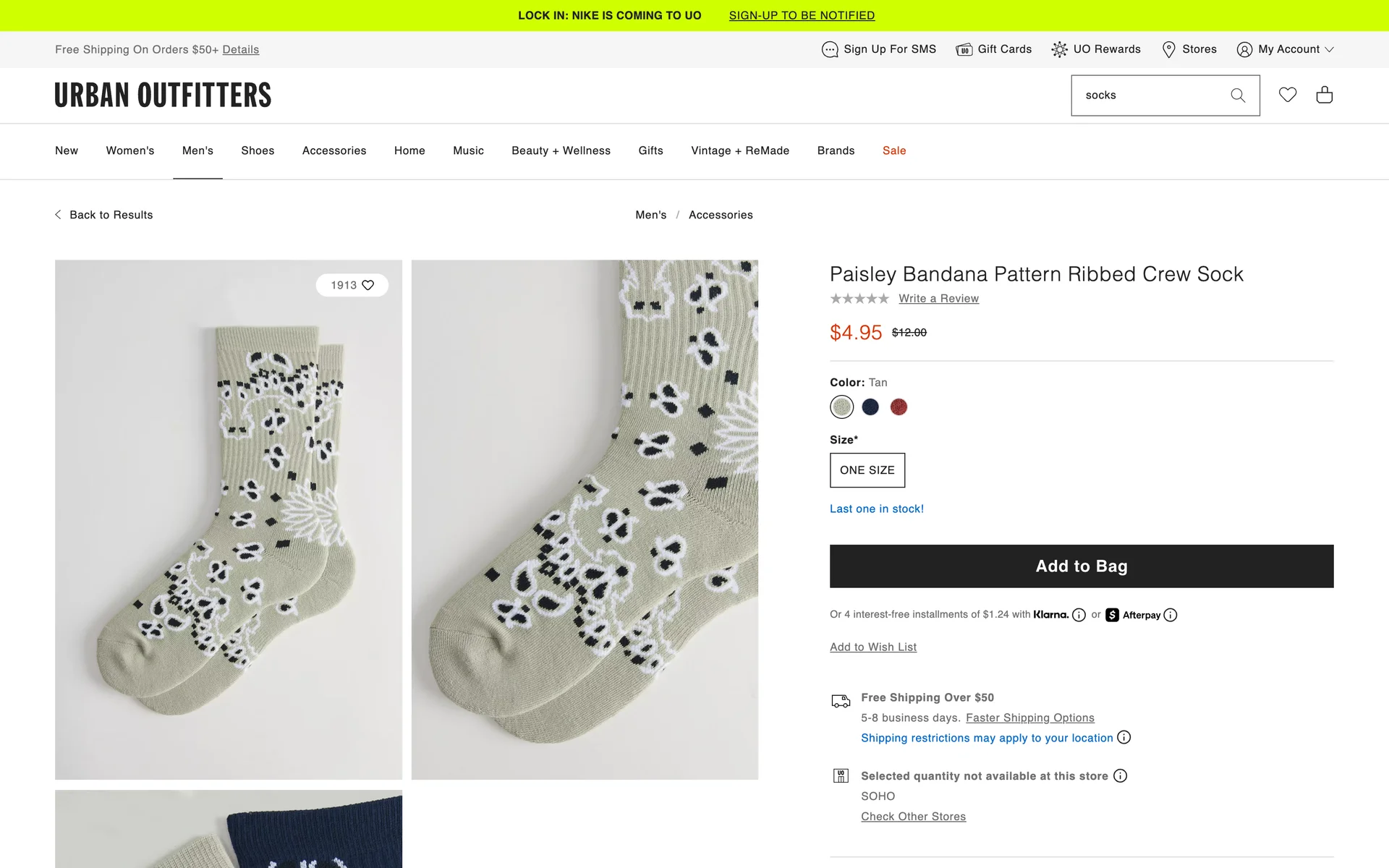Viewport: 1389px width, 868px height.
Task: Open the Men's navigation menu
Action: tap(197, 150)
